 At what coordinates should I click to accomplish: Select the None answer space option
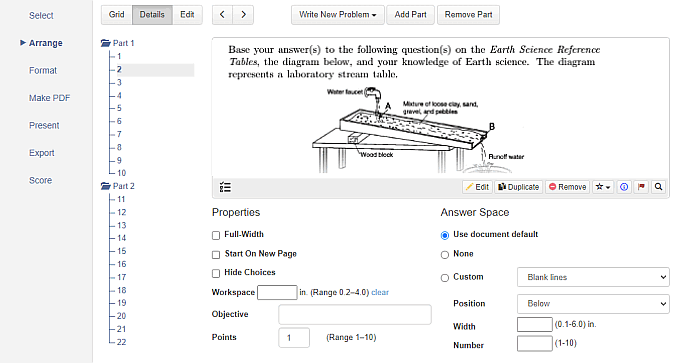[x=445, y=255]
